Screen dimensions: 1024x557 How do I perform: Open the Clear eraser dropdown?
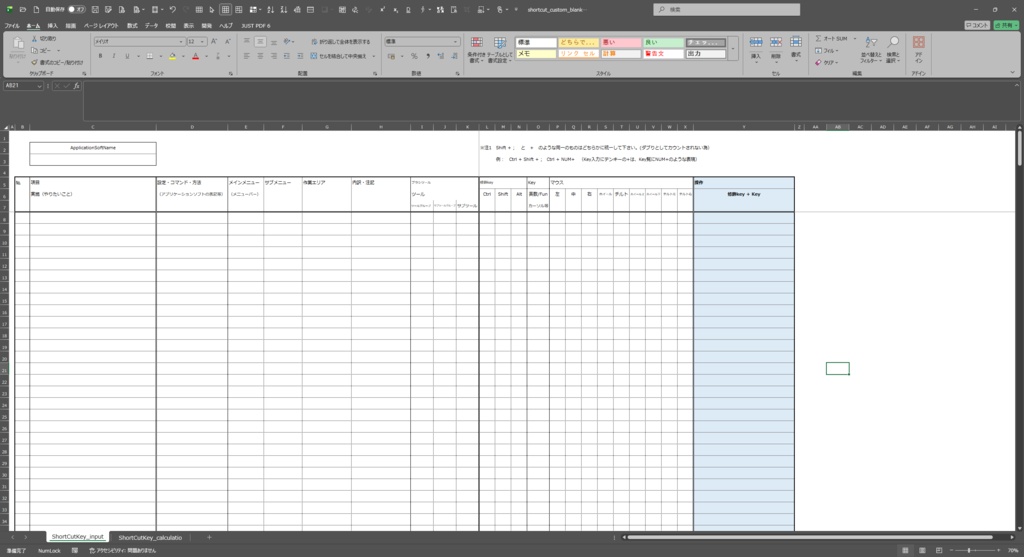point(826,63)
